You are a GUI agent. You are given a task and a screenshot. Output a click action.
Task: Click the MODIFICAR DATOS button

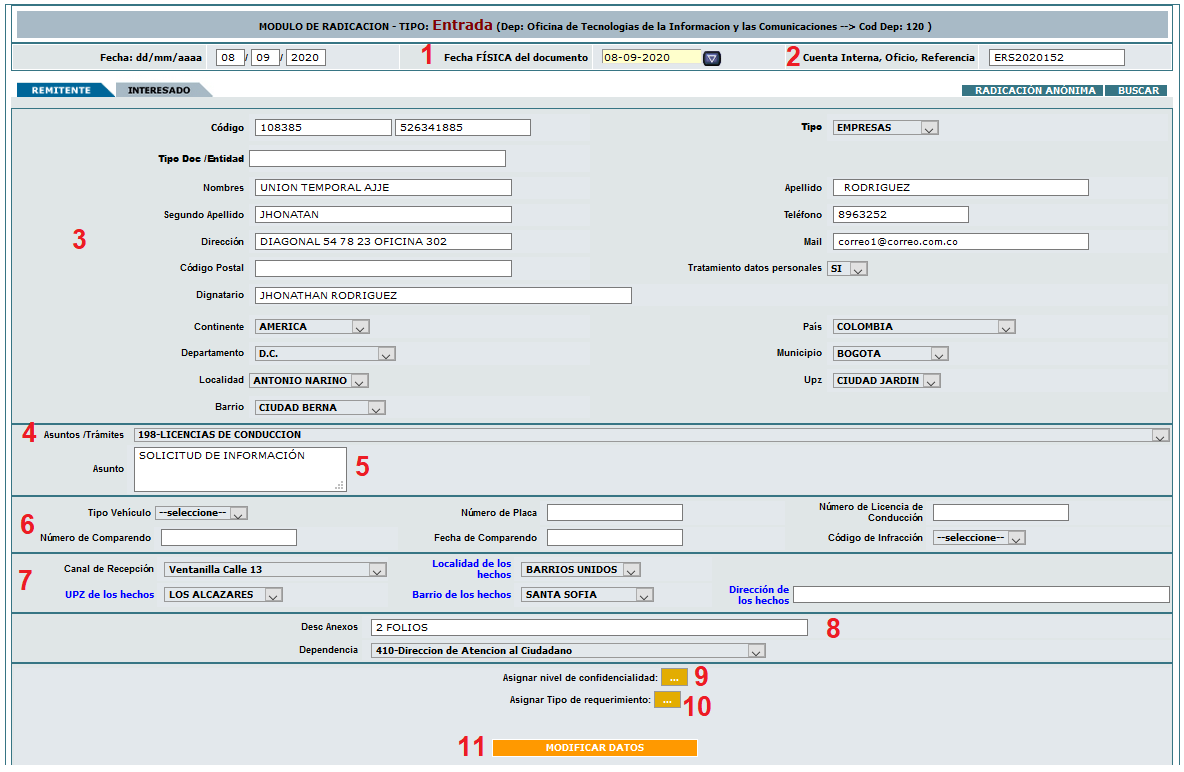point(594,747)
